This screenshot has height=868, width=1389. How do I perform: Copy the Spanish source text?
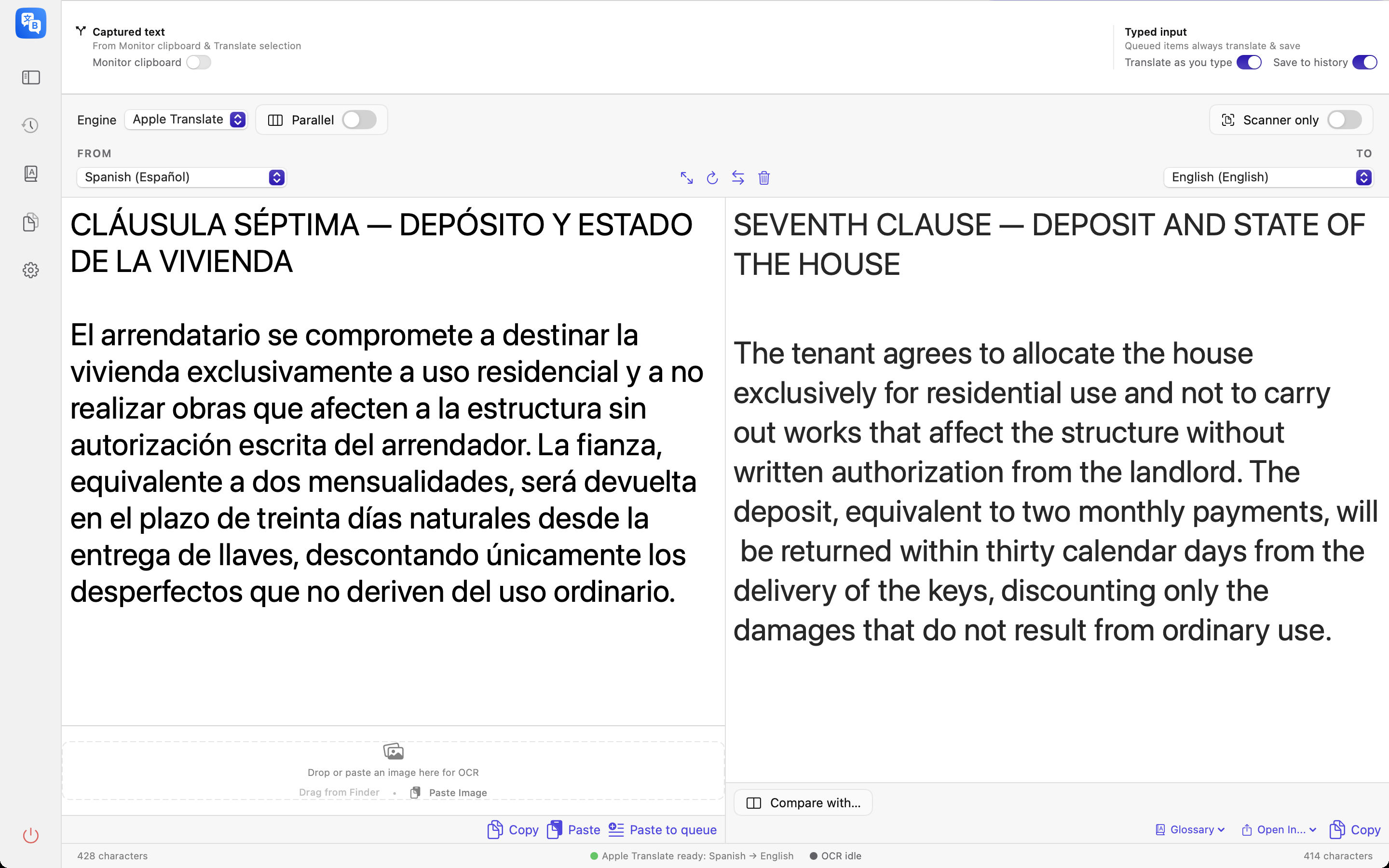pos(513,829)
